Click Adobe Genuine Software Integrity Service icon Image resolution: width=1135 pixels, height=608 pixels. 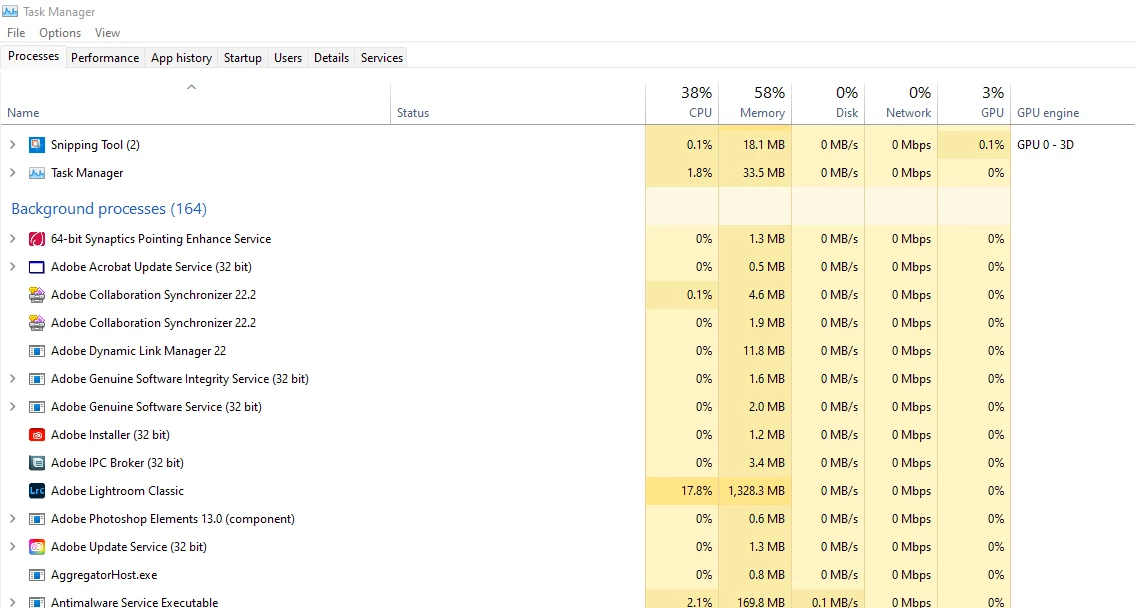[37, 379]
